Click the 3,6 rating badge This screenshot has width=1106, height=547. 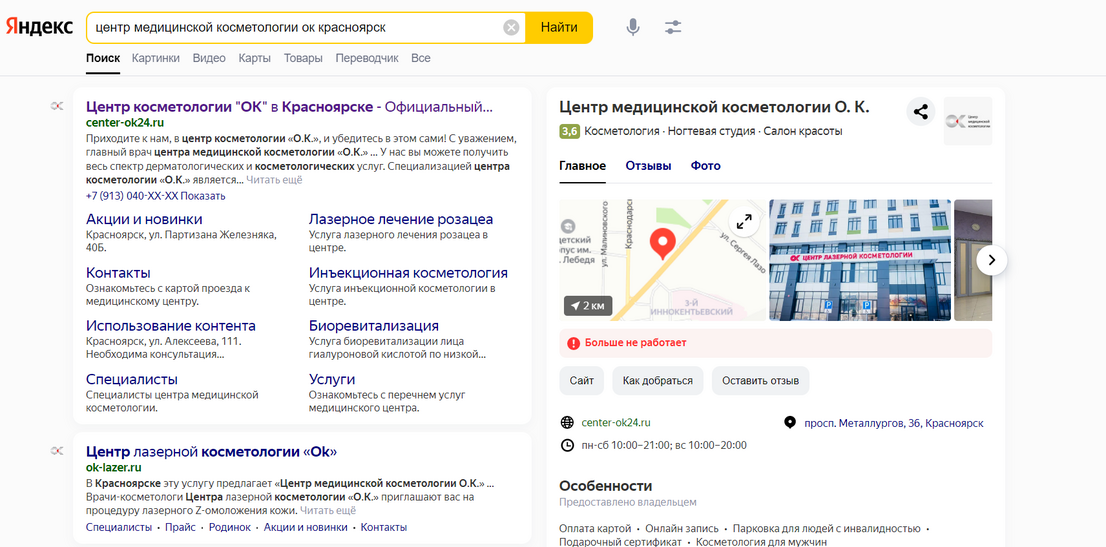569,131
